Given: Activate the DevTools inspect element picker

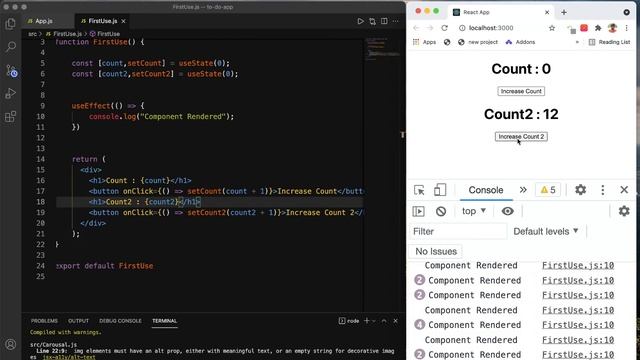Looking at the screenshot, I should pos(419,190).
